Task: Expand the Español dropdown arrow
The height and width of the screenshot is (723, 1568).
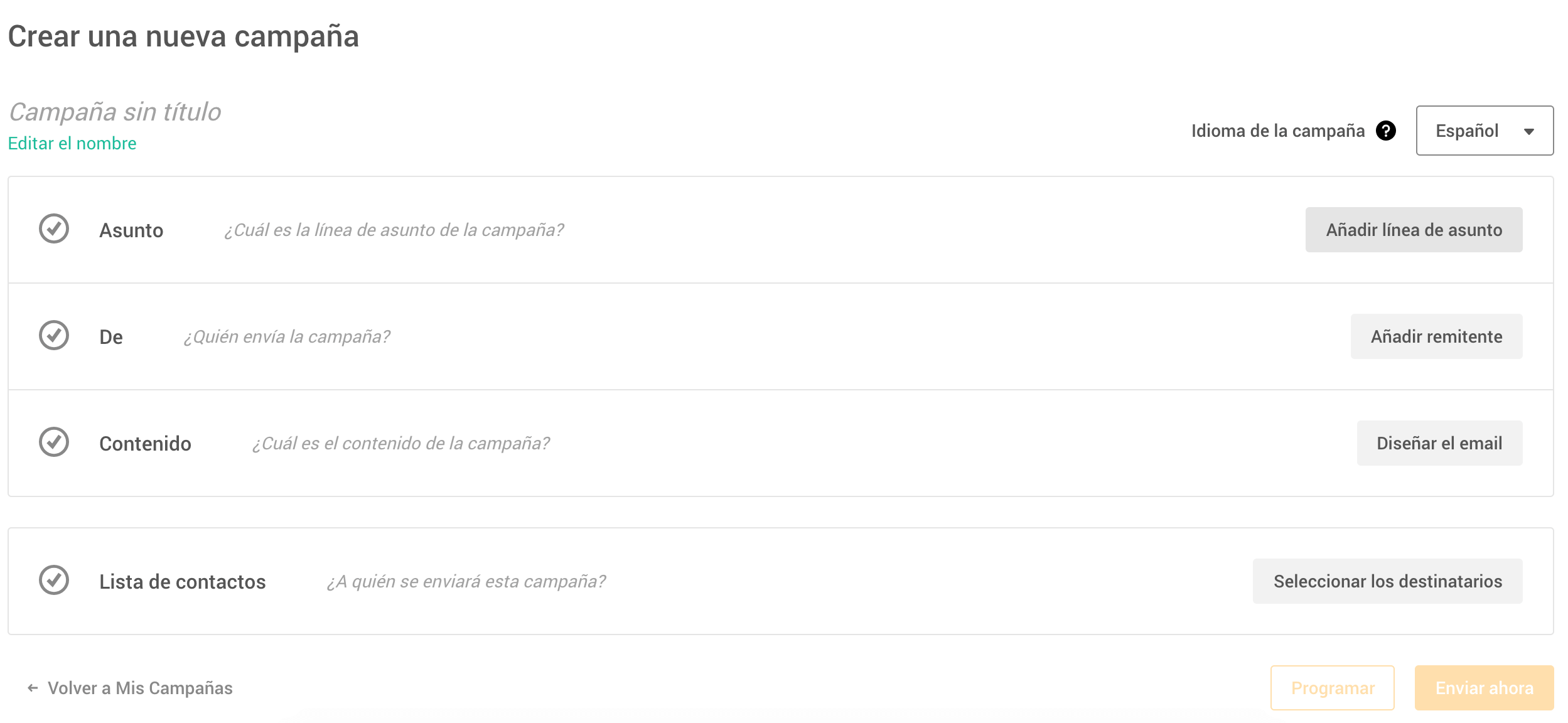Action: coord(1529,131)
